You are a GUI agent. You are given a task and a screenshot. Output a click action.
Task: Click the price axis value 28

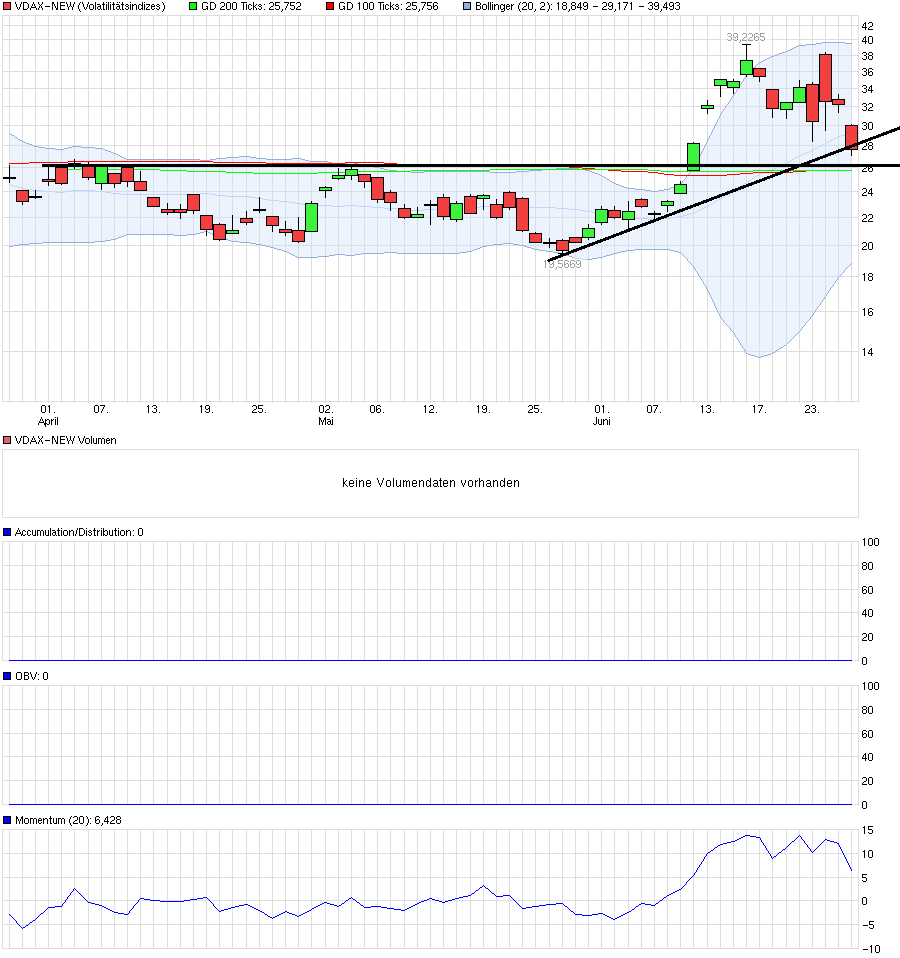tap(867, 147)
